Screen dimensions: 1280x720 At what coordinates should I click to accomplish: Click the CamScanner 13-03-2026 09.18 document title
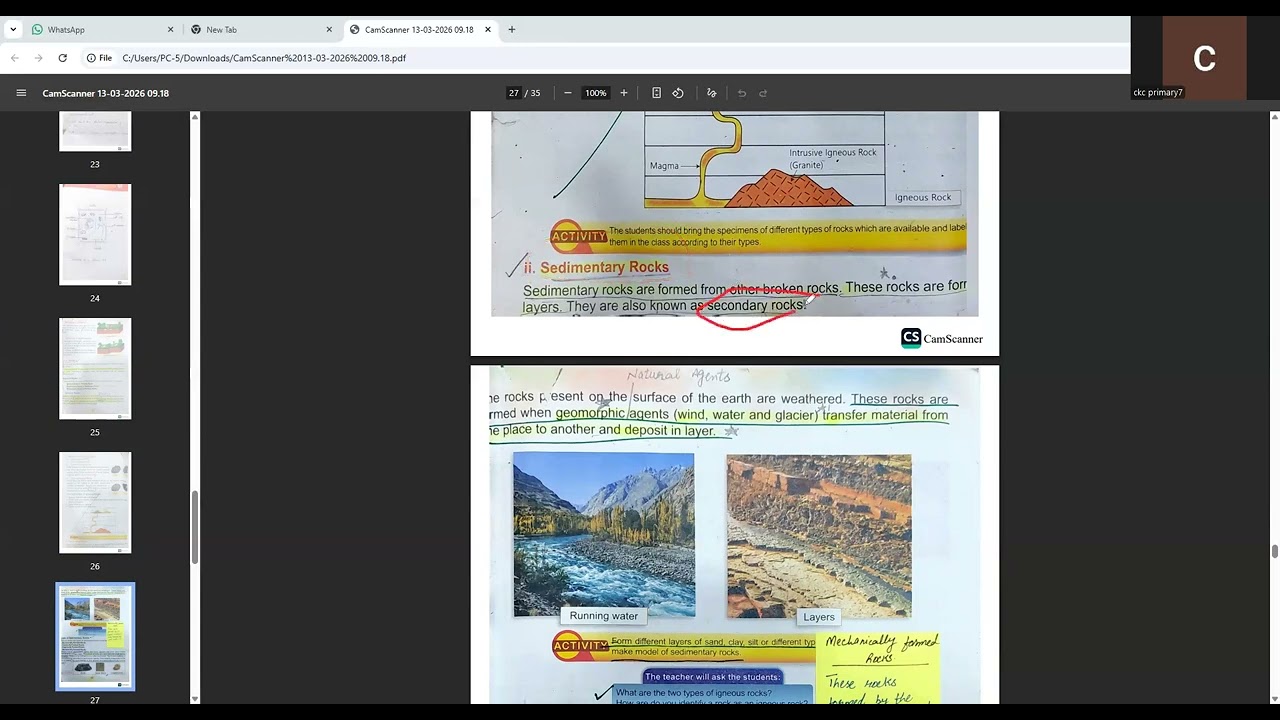(105, 93)
